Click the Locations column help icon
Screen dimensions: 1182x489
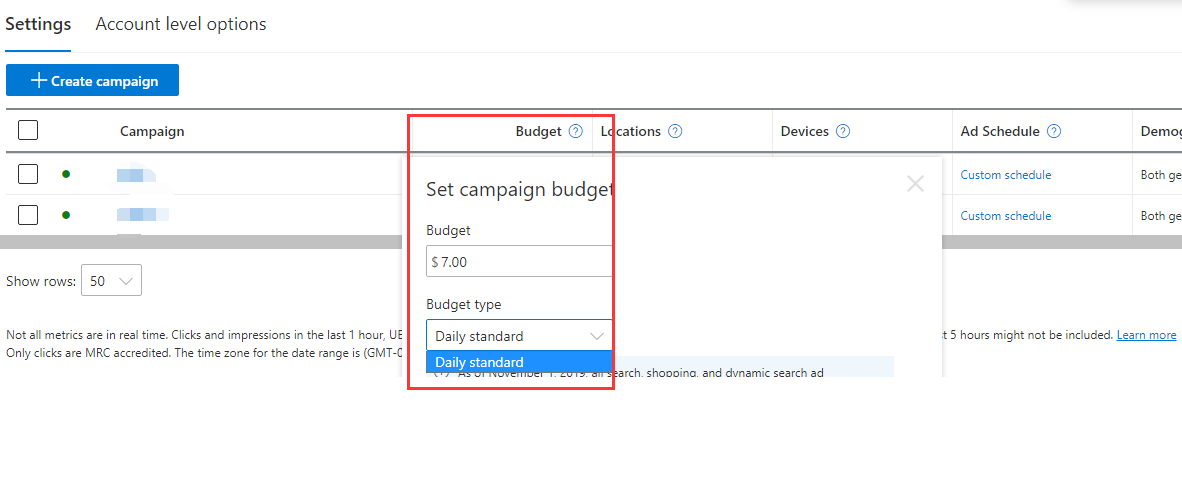point(675,131)
